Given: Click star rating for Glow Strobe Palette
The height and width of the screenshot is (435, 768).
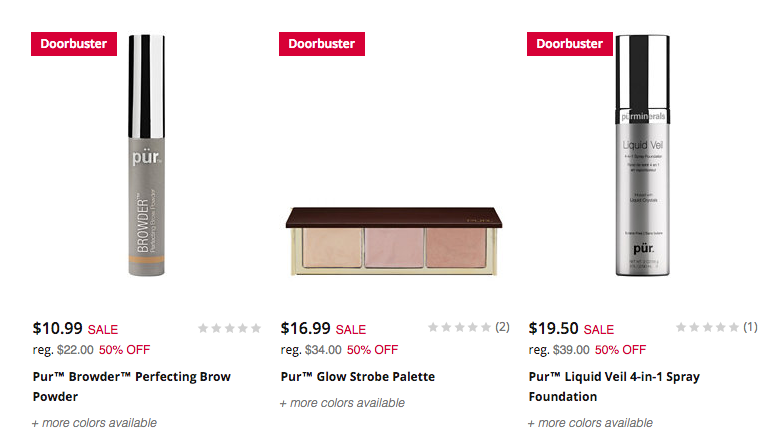Looking at the screenshot, I should 459,327.
